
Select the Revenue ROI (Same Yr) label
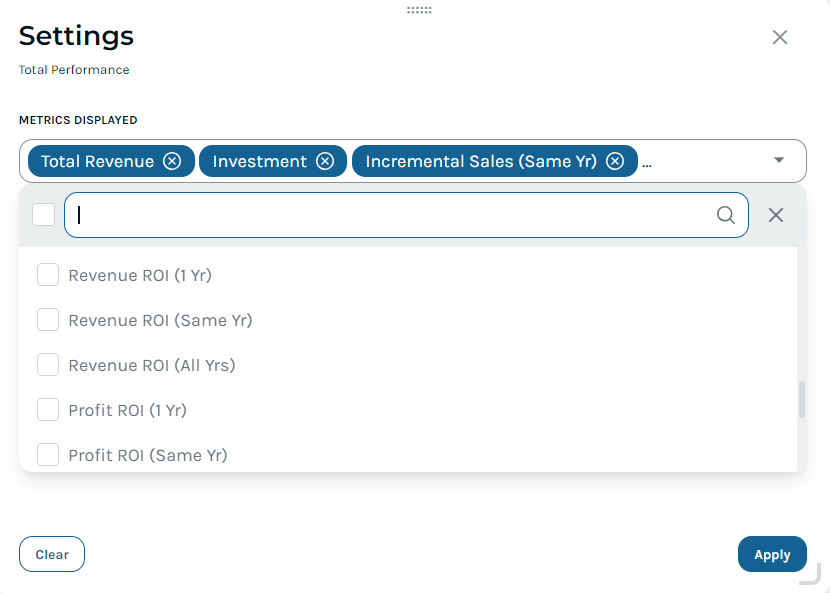pyautogui.click(x=160, y=320)
